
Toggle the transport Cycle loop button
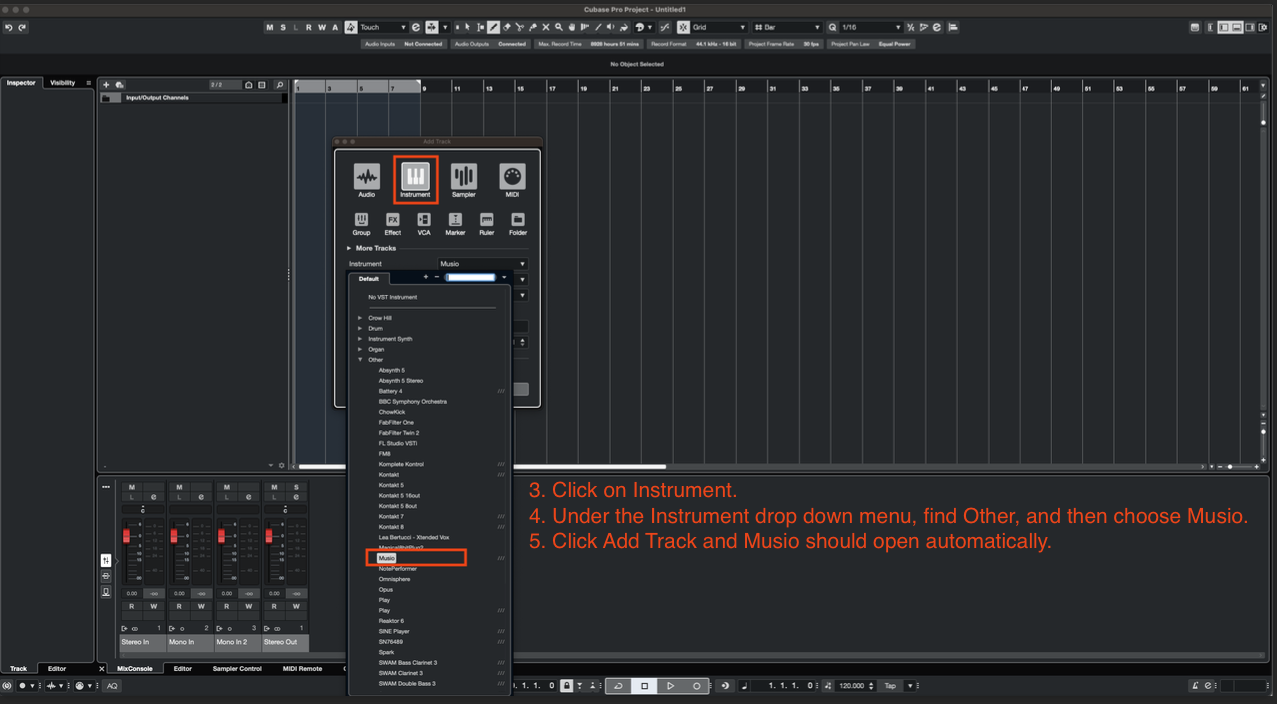pyautogui.click(x=618, y=686)
